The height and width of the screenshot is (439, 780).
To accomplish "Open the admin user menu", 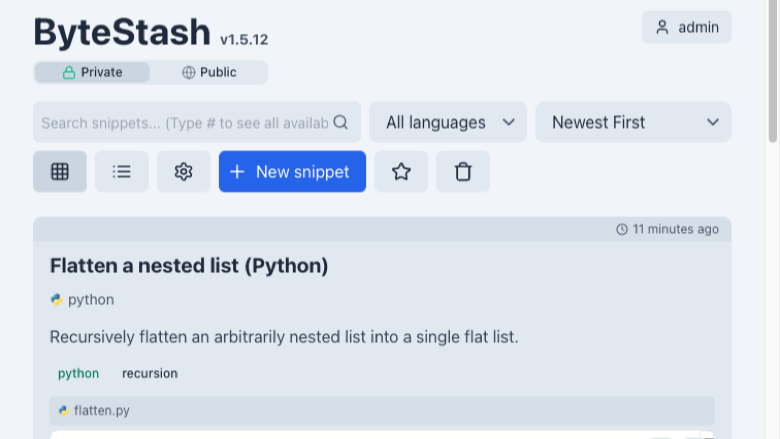I will [x=686, y=27].
